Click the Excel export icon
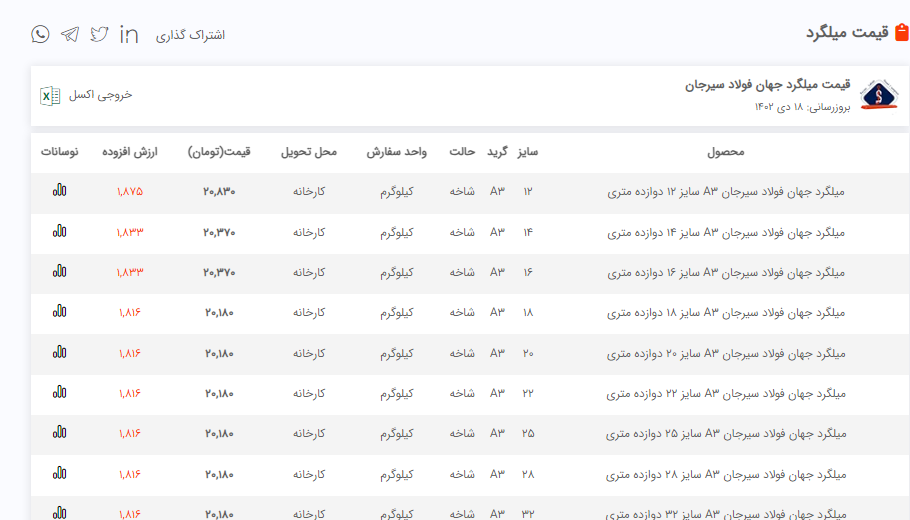The height and width of the screenshot is (520, 910). click(x=49, y=95)
